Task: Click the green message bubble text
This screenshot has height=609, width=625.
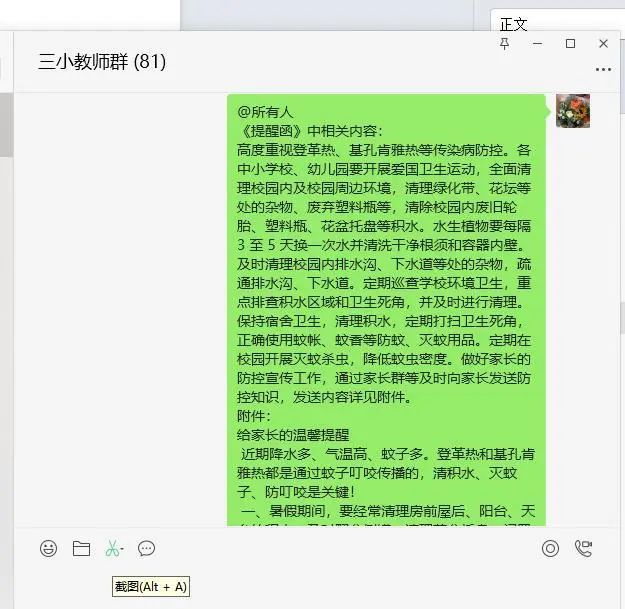Action: coord(386,310)
